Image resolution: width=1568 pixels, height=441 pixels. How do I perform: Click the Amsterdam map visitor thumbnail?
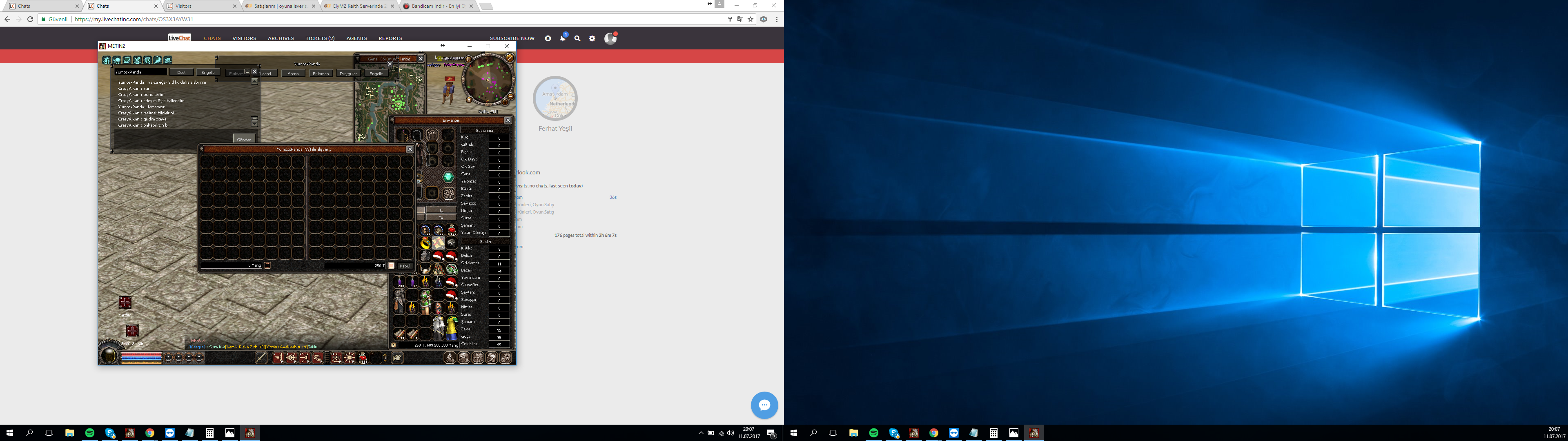point(555,98)
